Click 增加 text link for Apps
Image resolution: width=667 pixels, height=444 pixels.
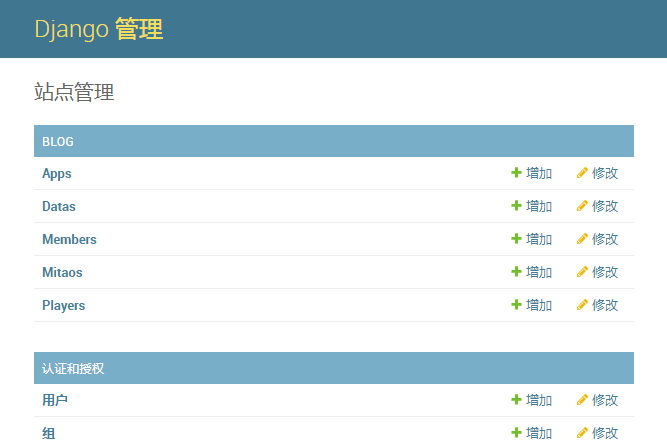539,173
